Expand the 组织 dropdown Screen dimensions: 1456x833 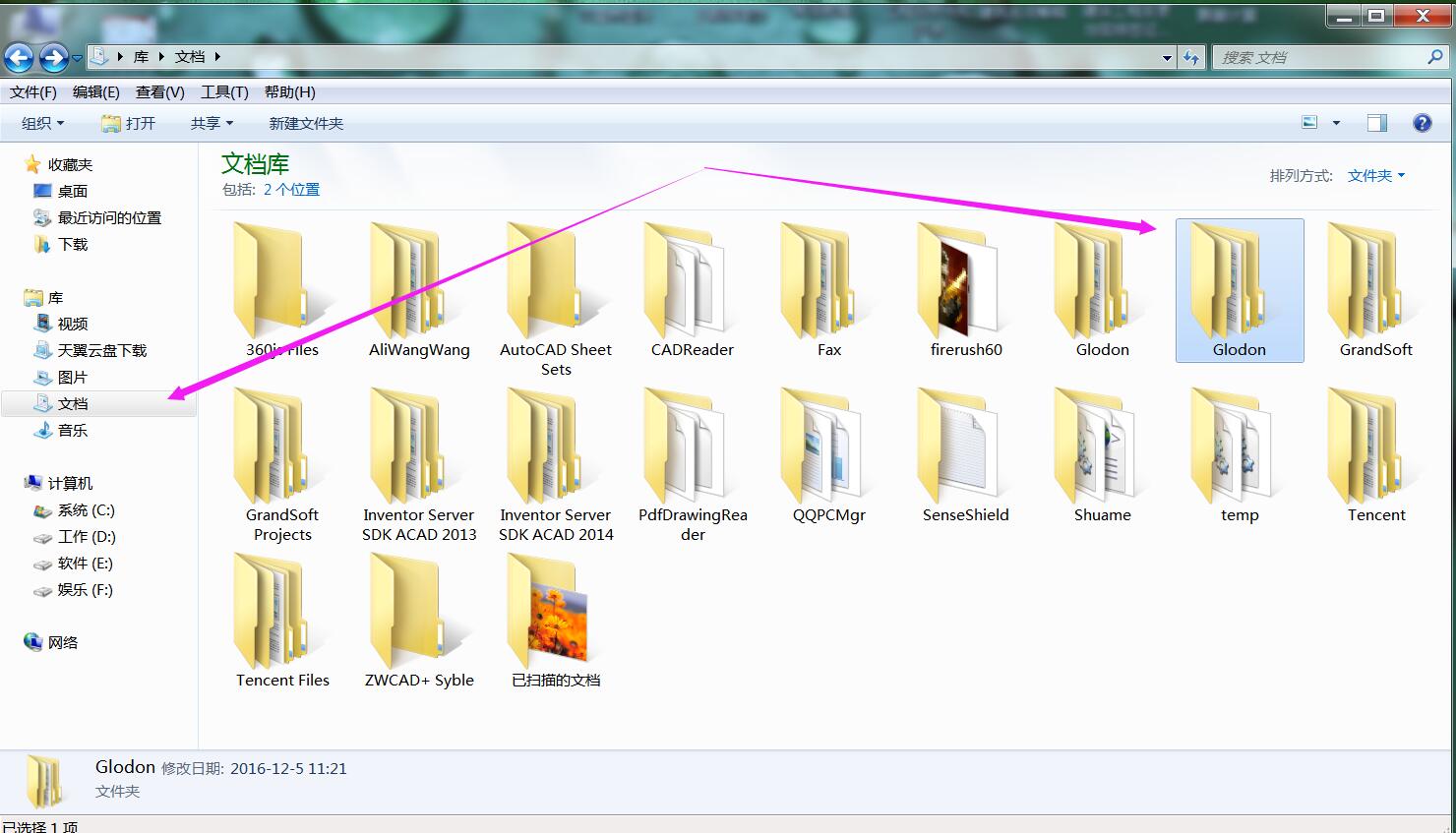43,123
